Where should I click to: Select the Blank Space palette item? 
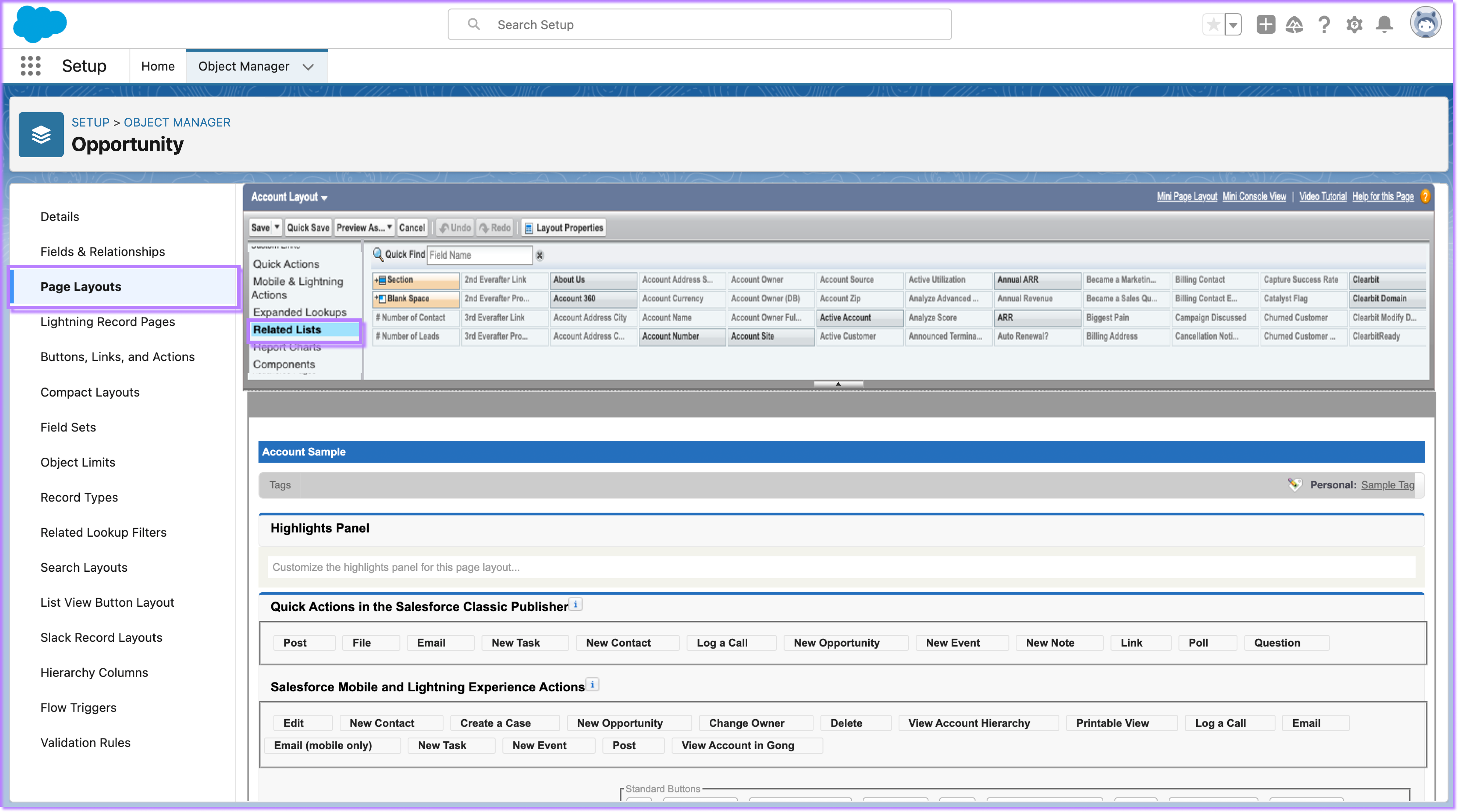(415, 299)
